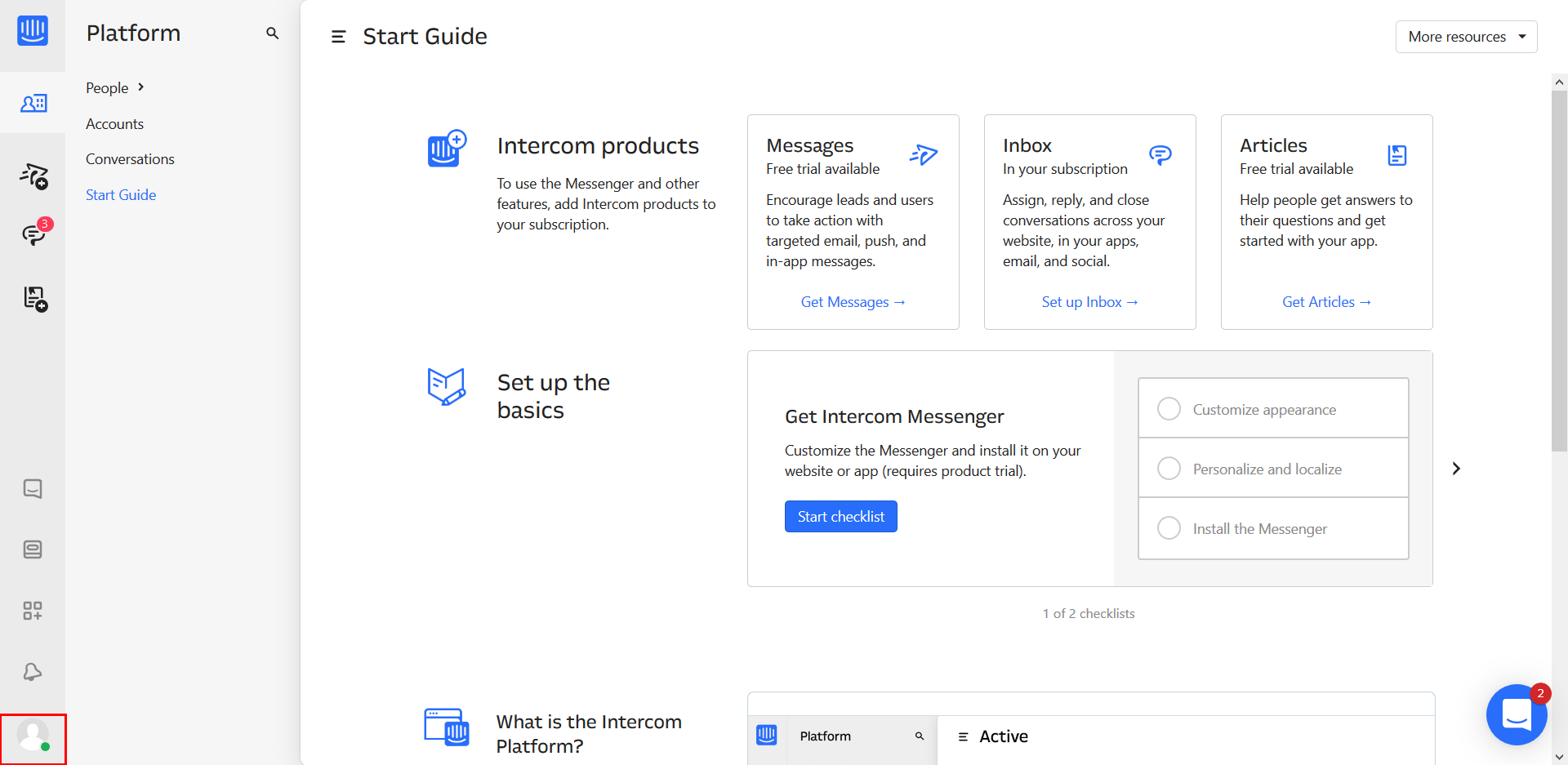The width and height of the screenshot is (1568, 765).
Task: Toggle the hamburger menu beside Start Guide
Action: (x=338, y=37)
